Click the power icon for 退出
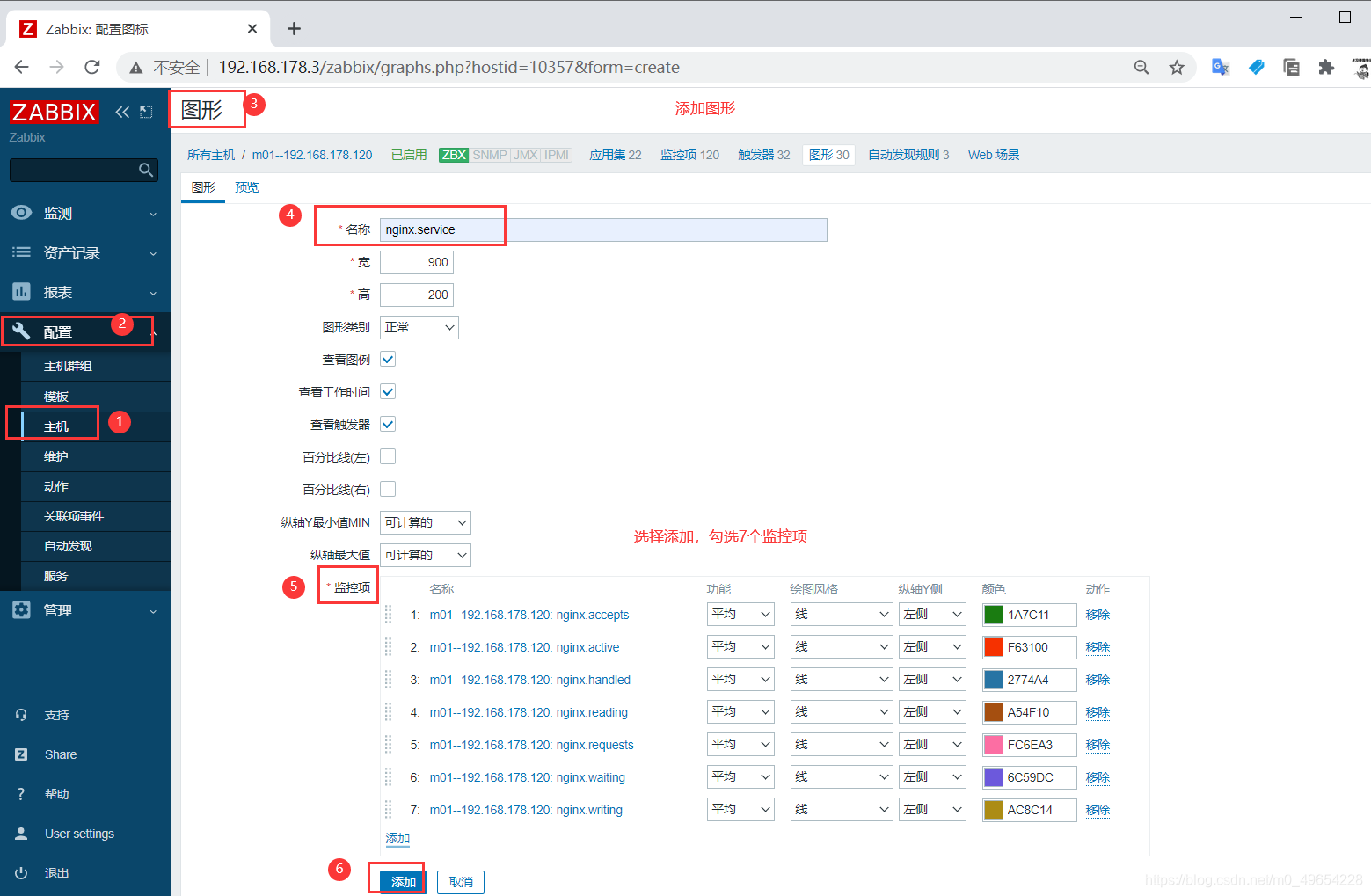 pyautogui.click(x=21, y=873)
